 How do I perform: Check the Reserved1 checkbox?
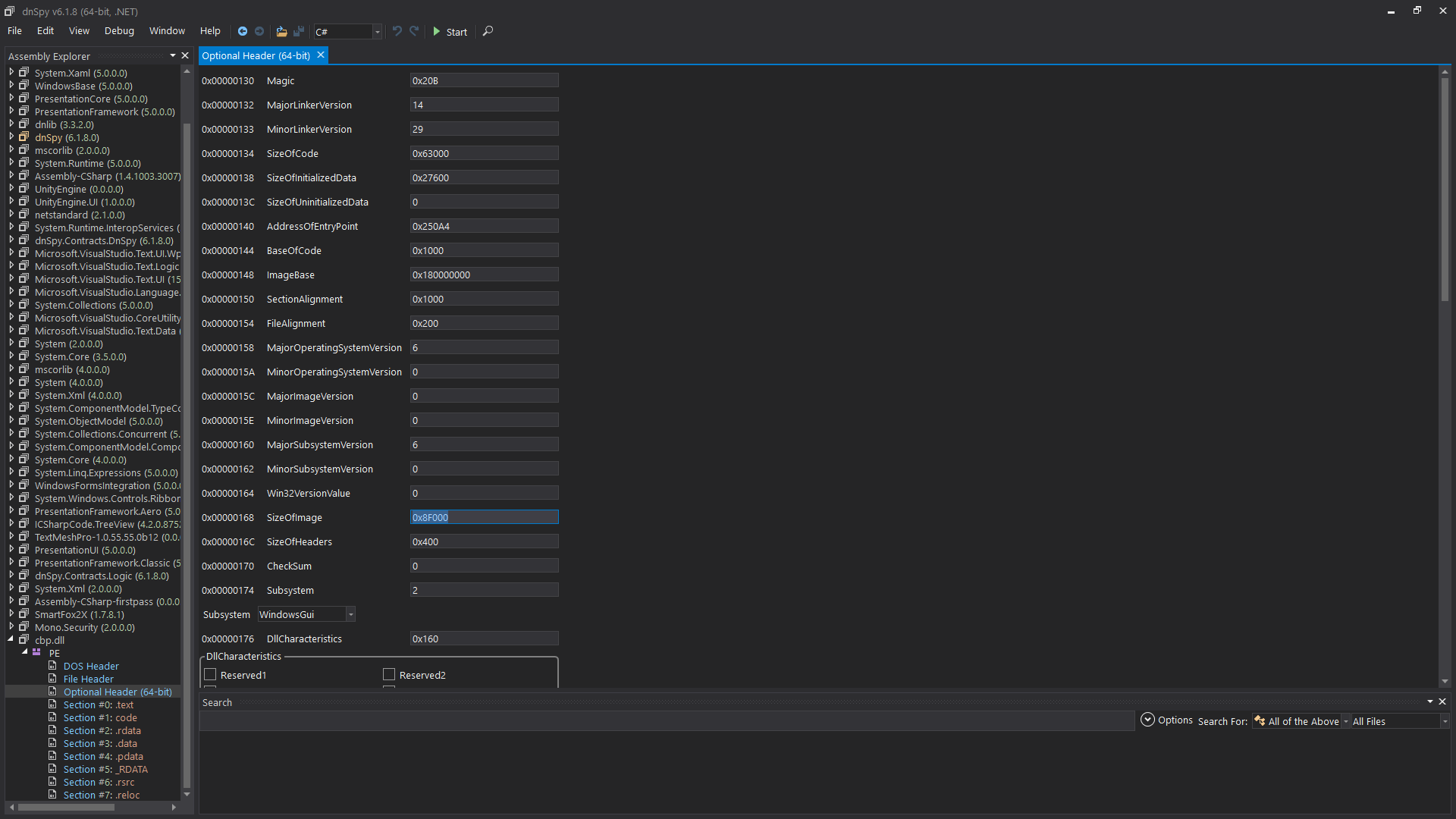[x=211, y=674]
